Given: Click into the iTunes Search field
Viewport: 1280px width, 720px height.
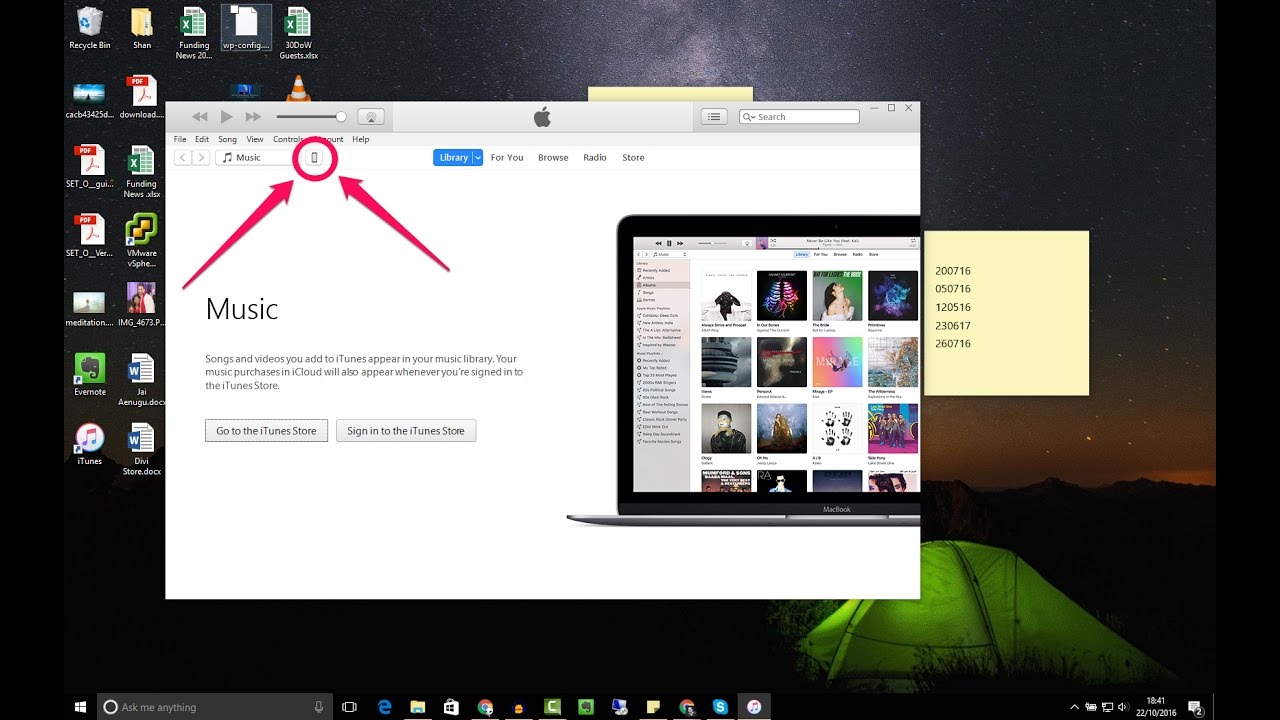Looking at the screenshot, I should (799, 117).
